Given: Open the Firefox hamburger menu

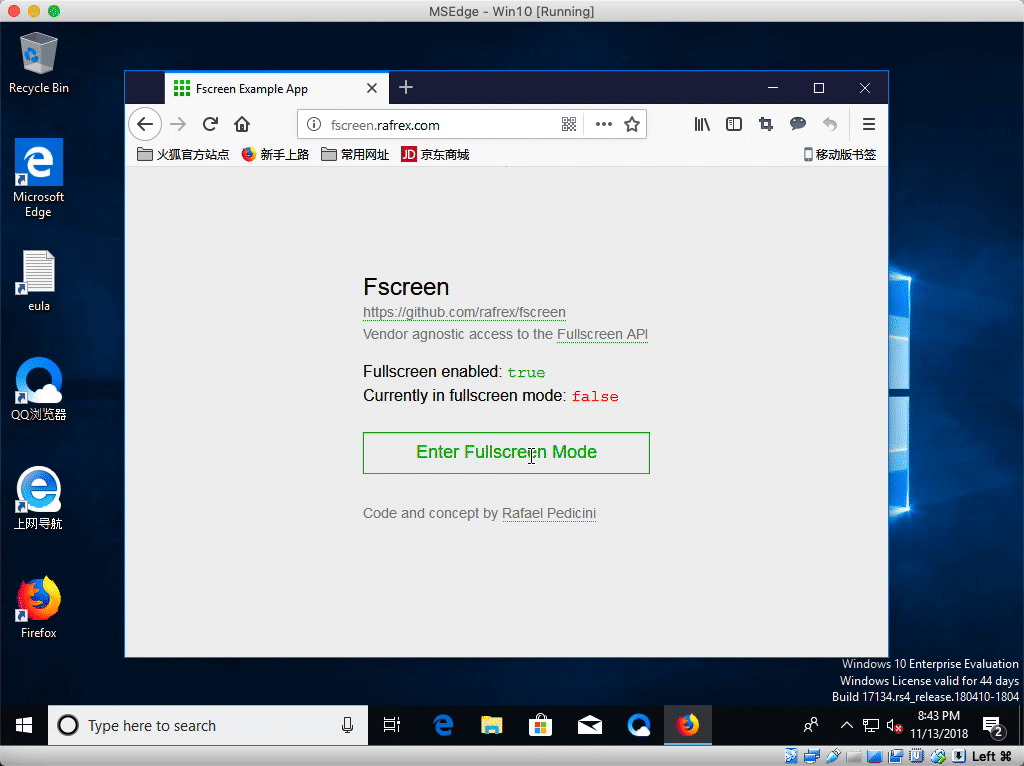Looking at the screenshot, I should pyautogui.click(x=869, y=124).
